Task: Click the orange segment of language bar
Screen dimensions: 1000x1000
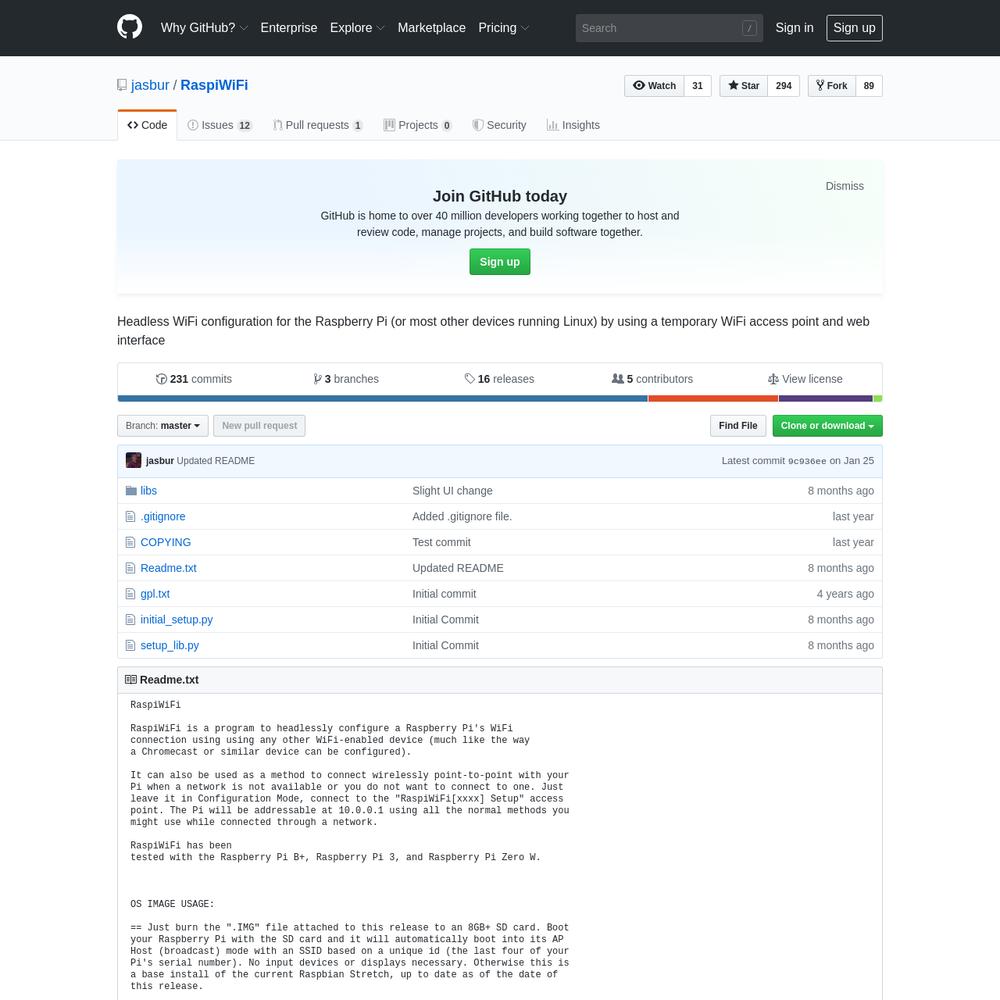Action: (713, 399)
